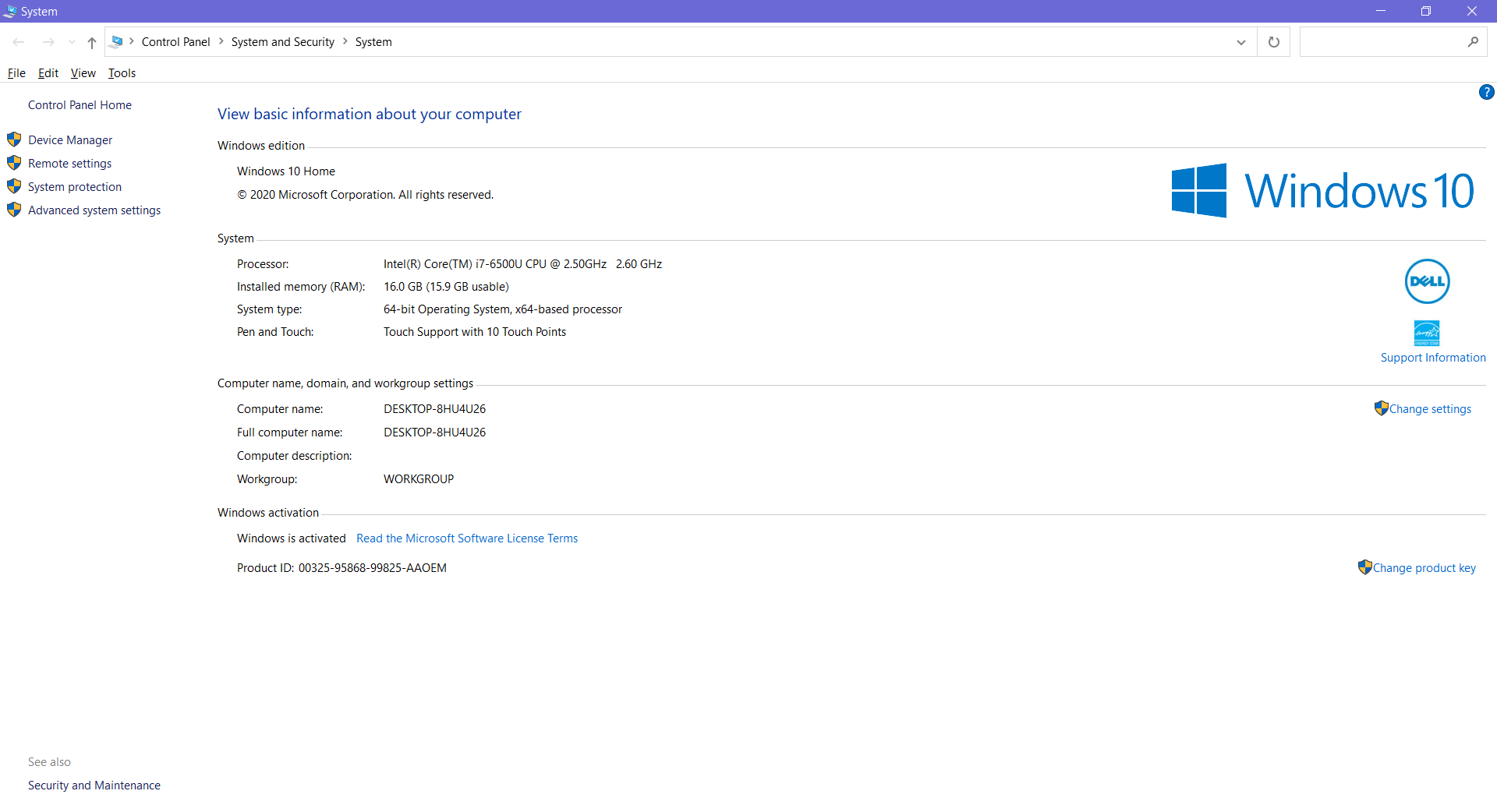Restore down the System window
The height and width of the screenshot is (812, 1497).
(1426, 11)
